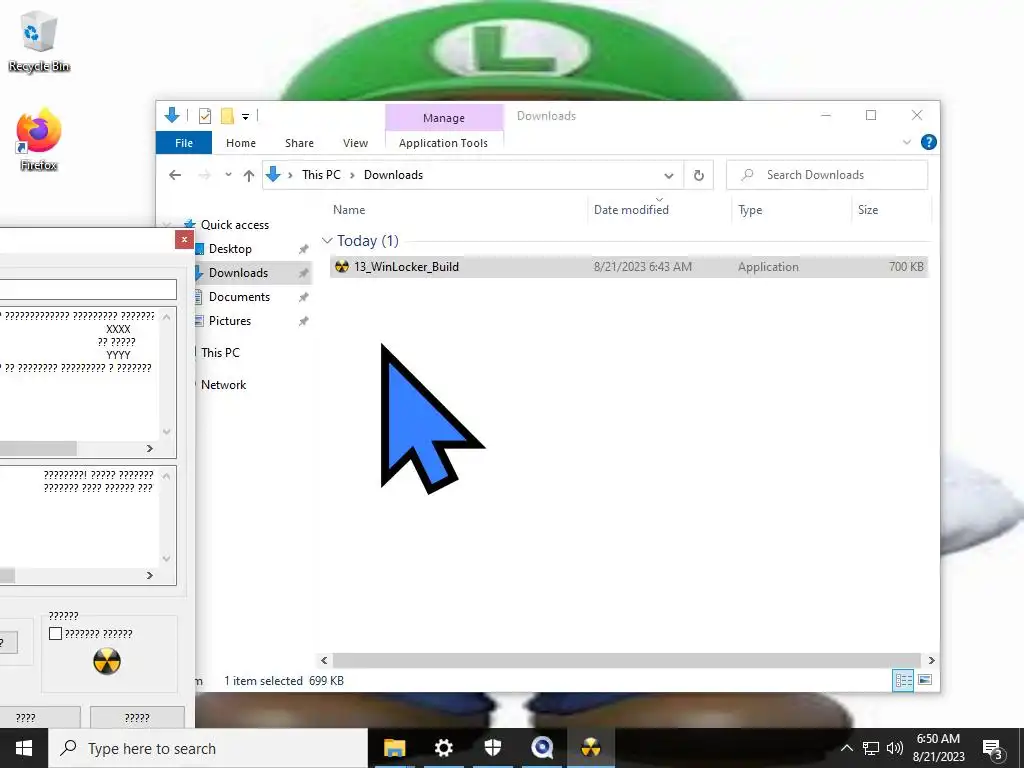The width and height of the screenshot is (1024, 768).
Task: Open Windows Security shield on taskbar
Action: click(493, 748)
